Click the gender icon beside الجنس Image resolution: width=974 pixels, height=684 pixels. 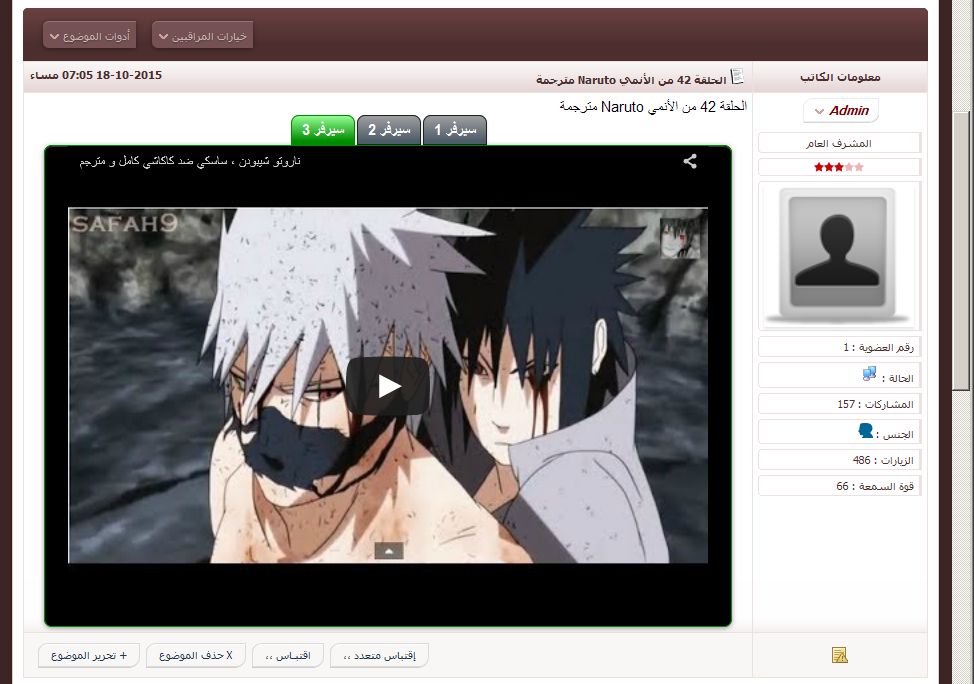(865, 430)
